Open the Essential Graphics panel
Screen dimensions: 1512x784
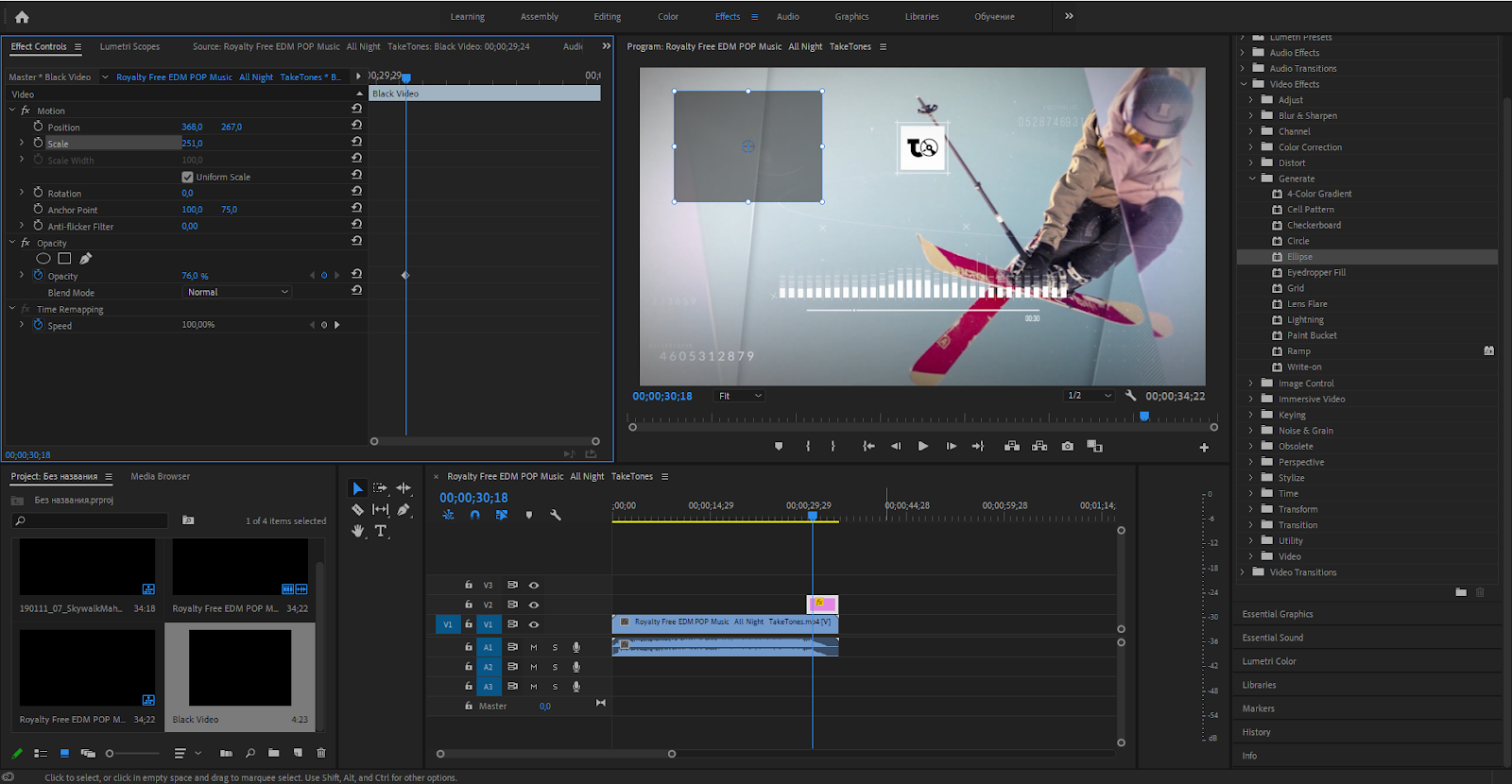click(1278, 614)
